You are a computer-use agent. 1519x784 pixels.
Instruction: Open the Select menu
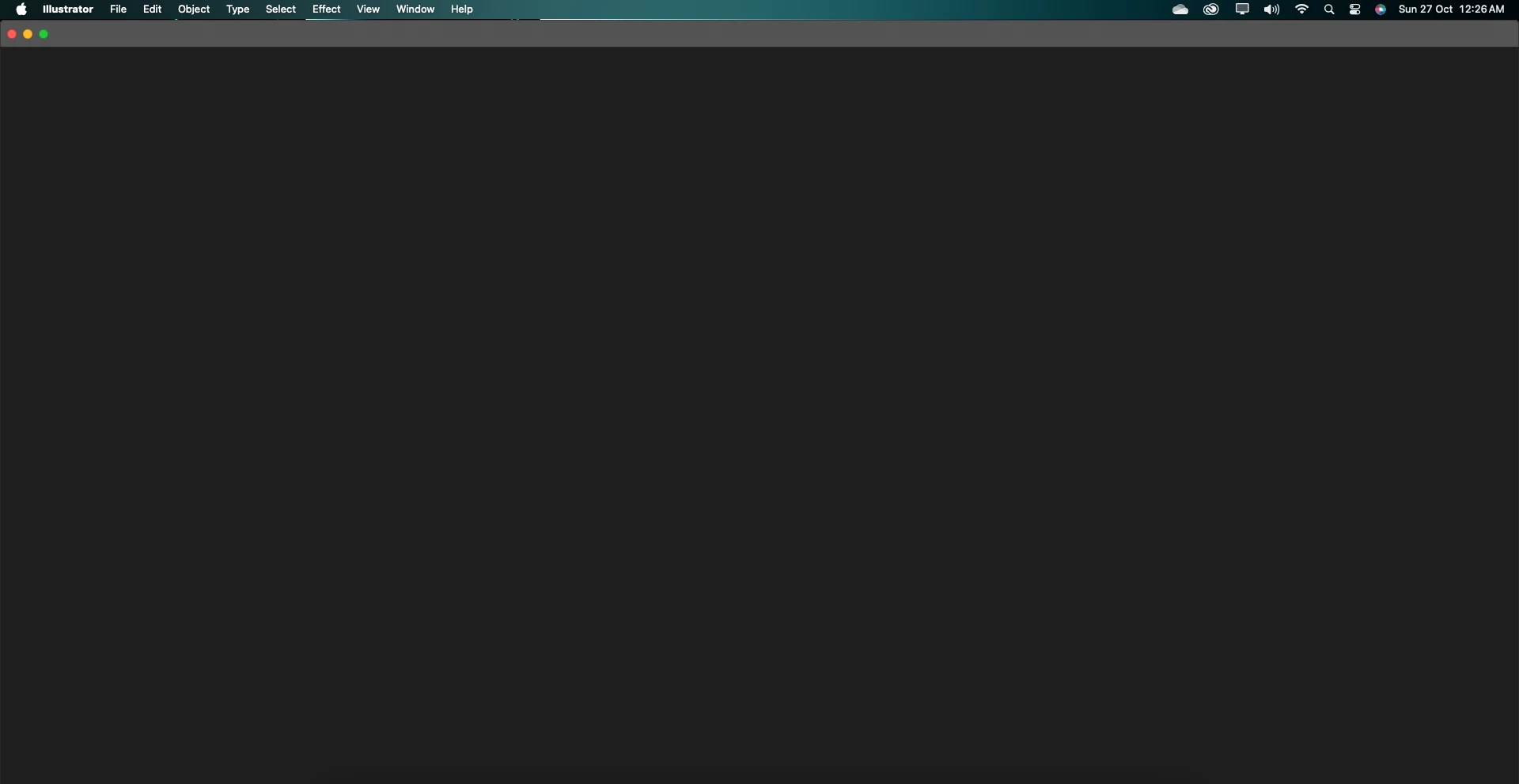coord(281,9)
